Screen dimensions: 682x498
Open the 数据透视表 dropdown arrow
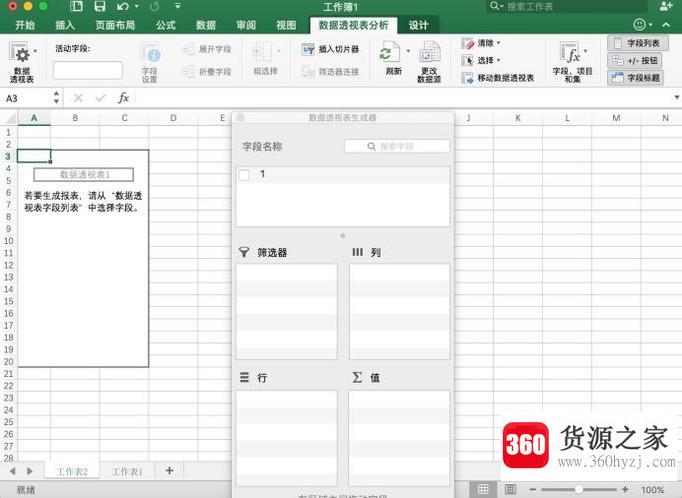point(35,51)
